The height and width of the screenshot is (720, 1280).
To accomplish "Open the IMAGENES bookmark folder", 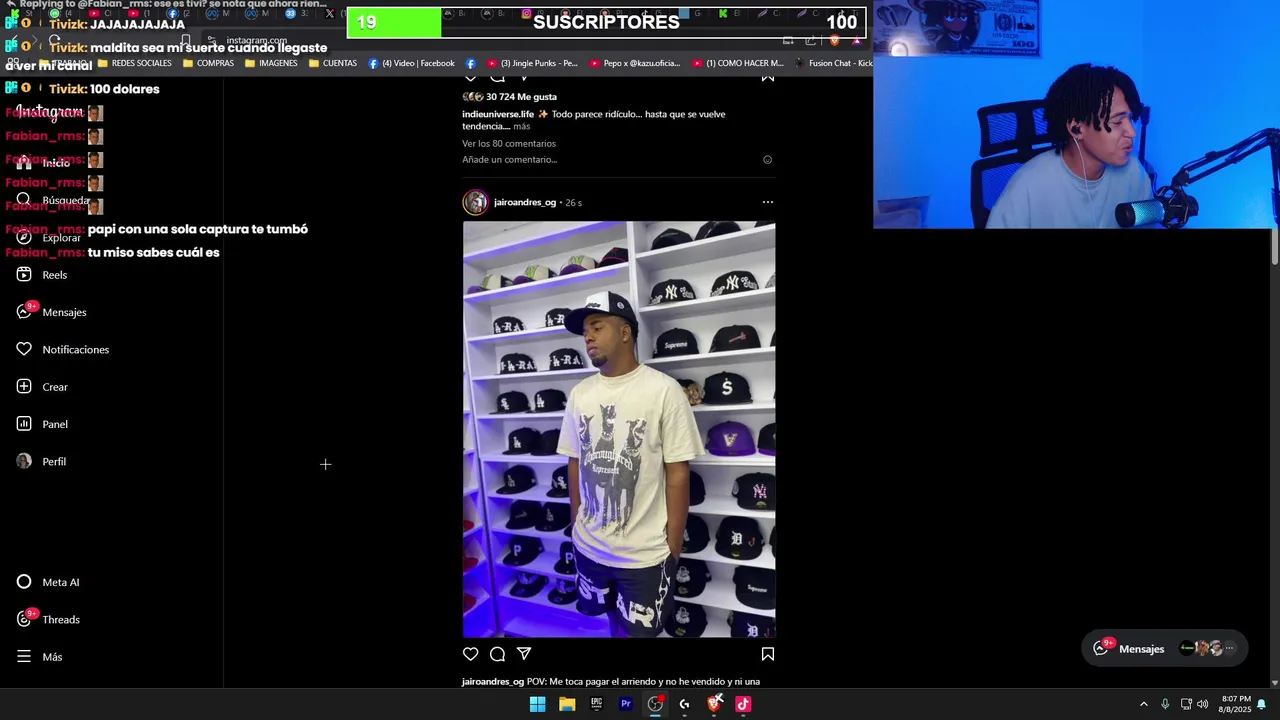I will point(271,63).
